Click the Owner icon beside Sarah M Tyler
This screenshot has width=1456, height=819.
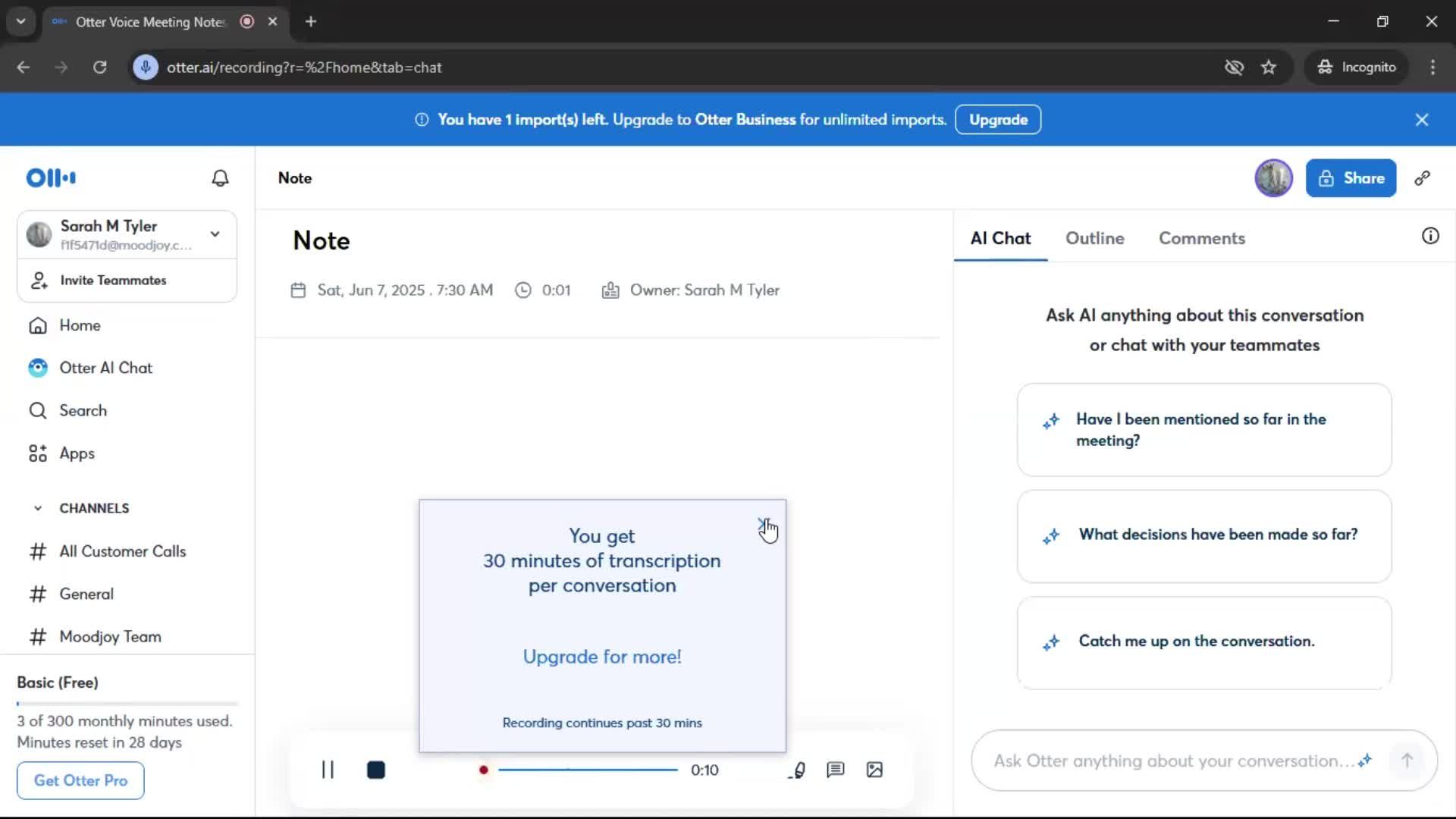click(610, 290)
